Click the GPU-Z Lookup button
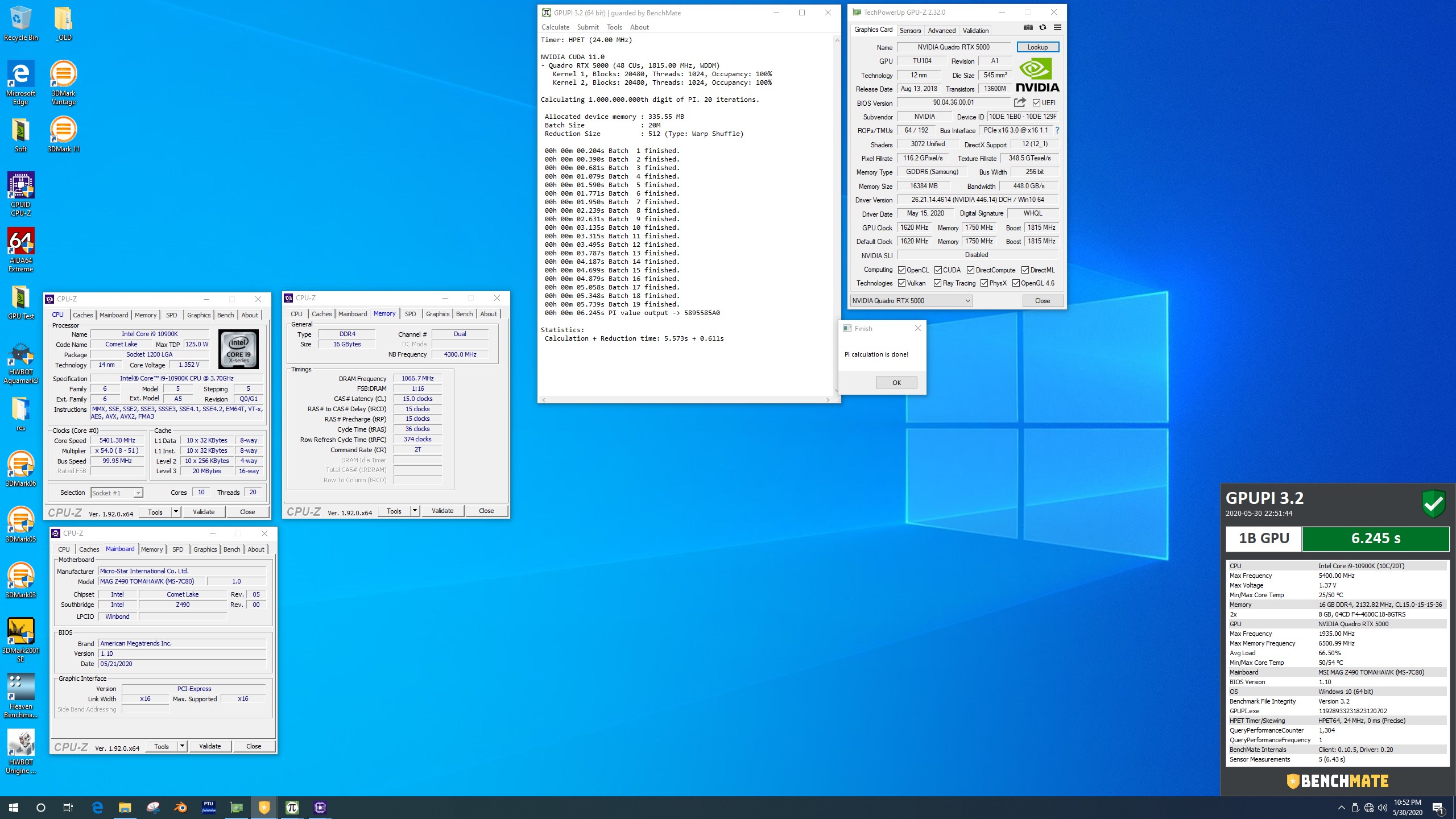Viewport: 1456px width, 819px height. coord(1037,47)
